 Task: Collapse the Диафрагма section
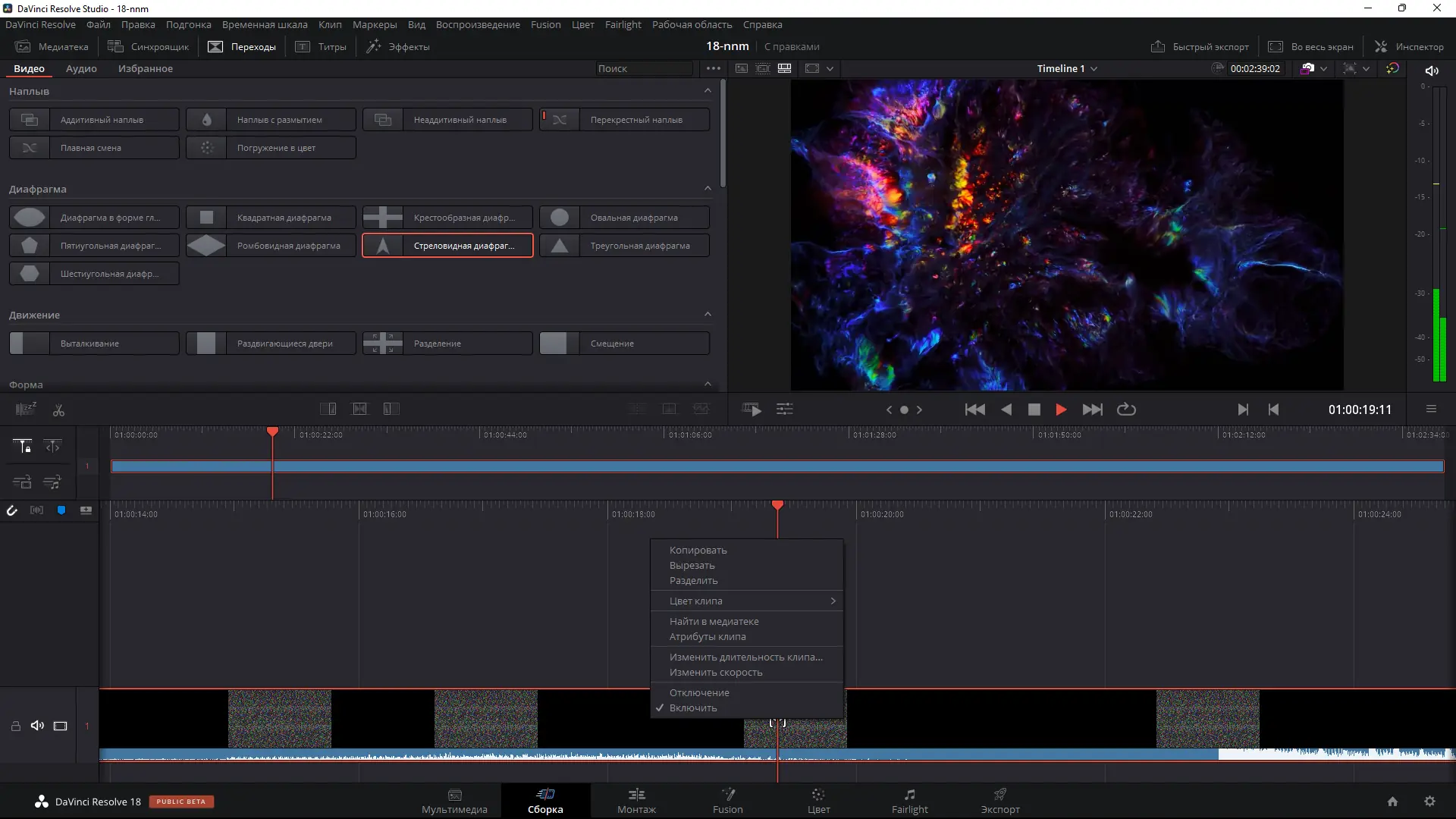(x=708, y=188)
